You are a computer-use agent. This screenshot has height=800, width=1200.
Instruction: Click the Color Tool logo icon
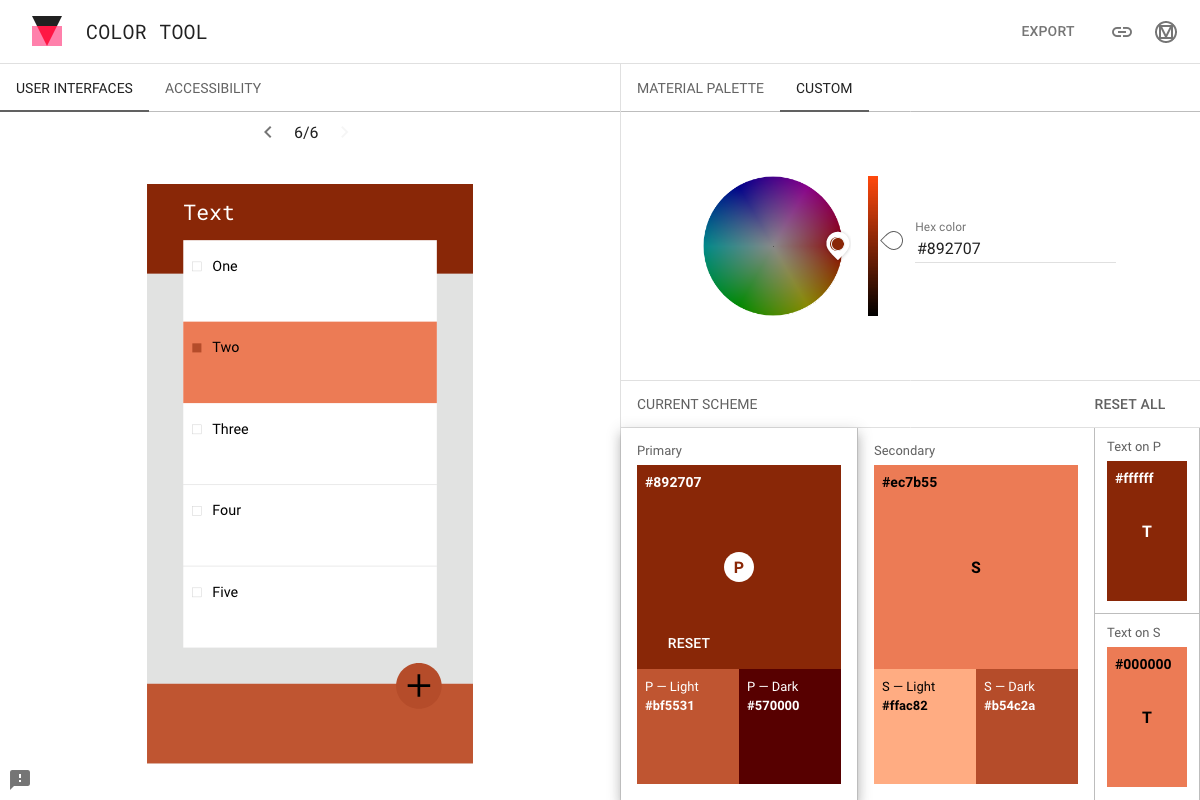pos(46,31)
